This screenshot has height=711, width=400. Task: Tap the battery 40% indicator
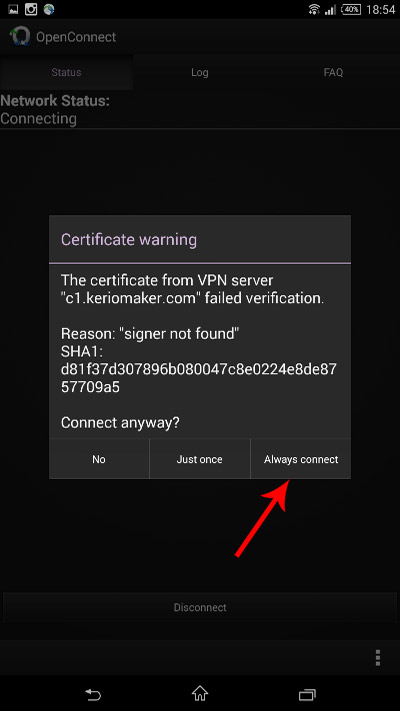351,9
